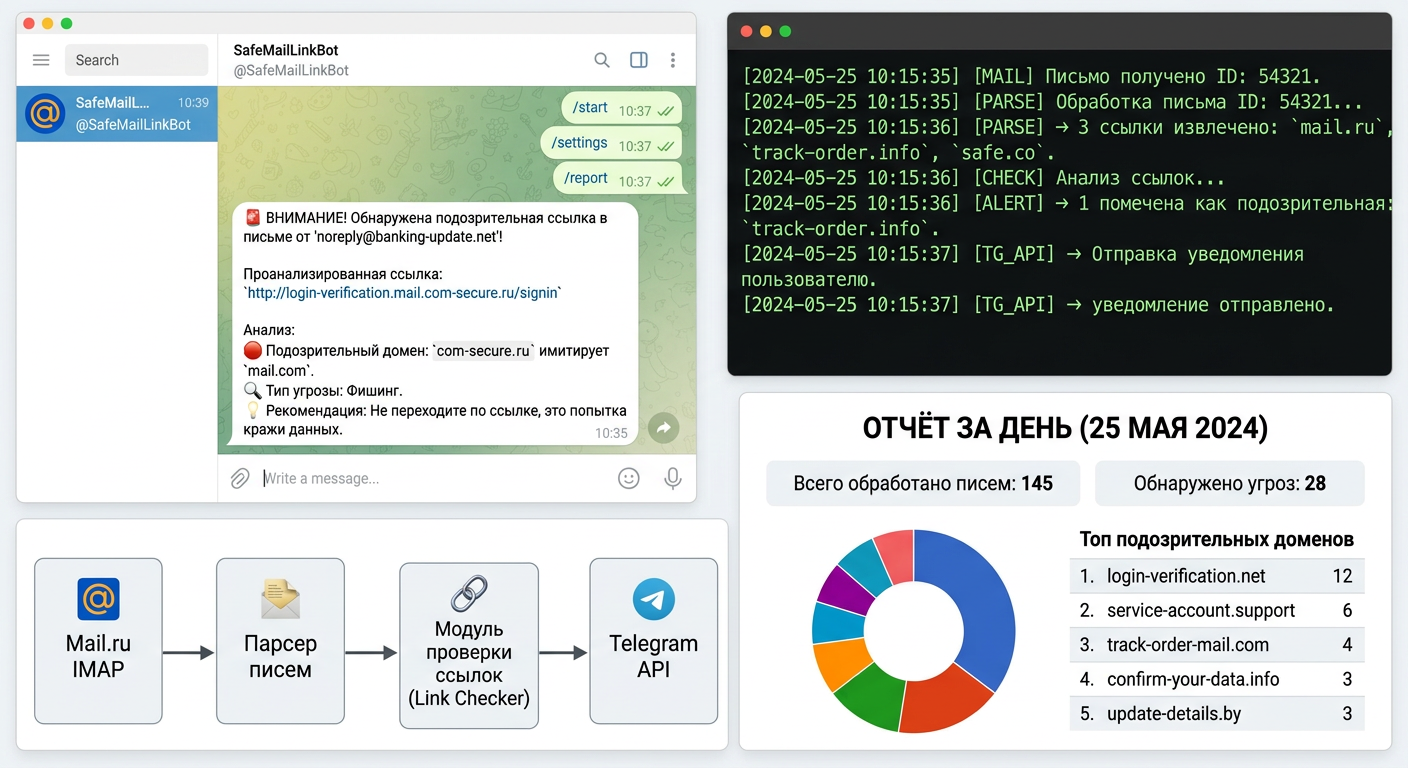Click the /start command message
The width and height of the screenshot is (1408, 768).
(620, 108)
